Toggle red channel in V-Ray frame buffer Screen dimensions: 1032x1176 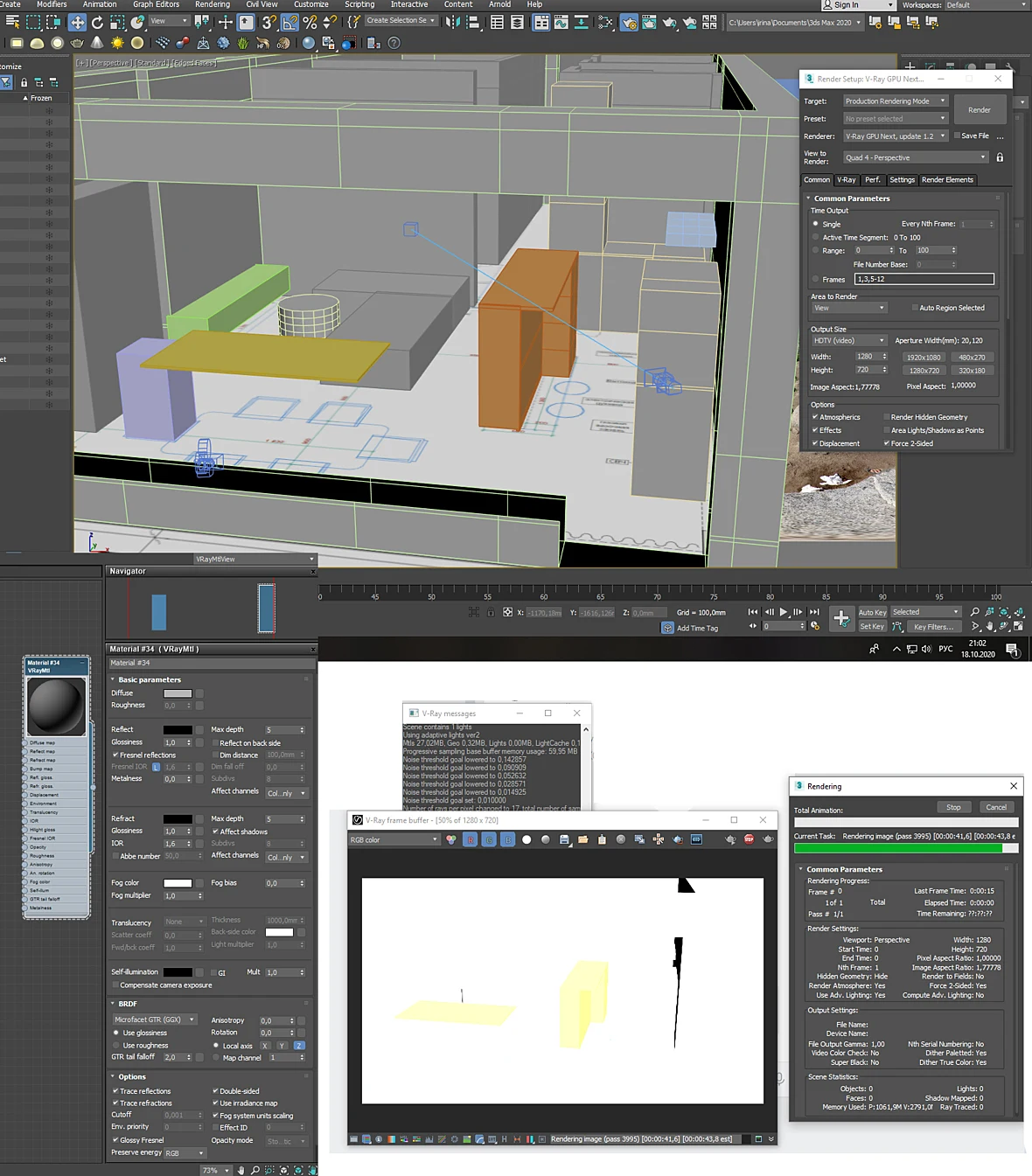[x=470, y=839]
